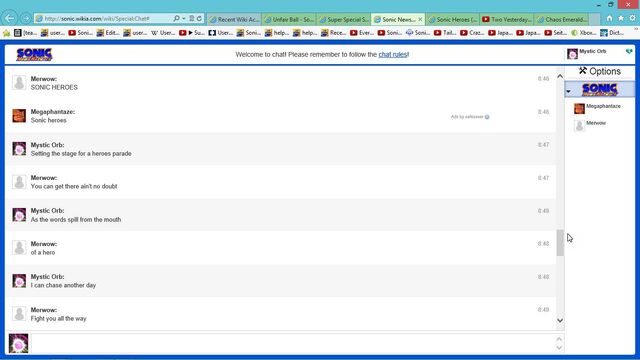The width and height of the screenshot is (640, 360).
Task: Click Merwow's avatar next to SONIC HEROES
Action: coord(19,83)
